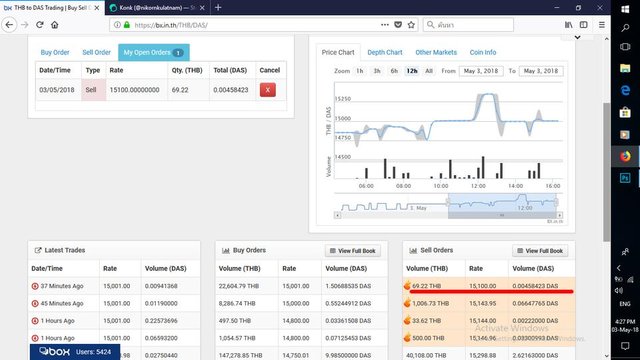Open Firefox library icon

568,25
